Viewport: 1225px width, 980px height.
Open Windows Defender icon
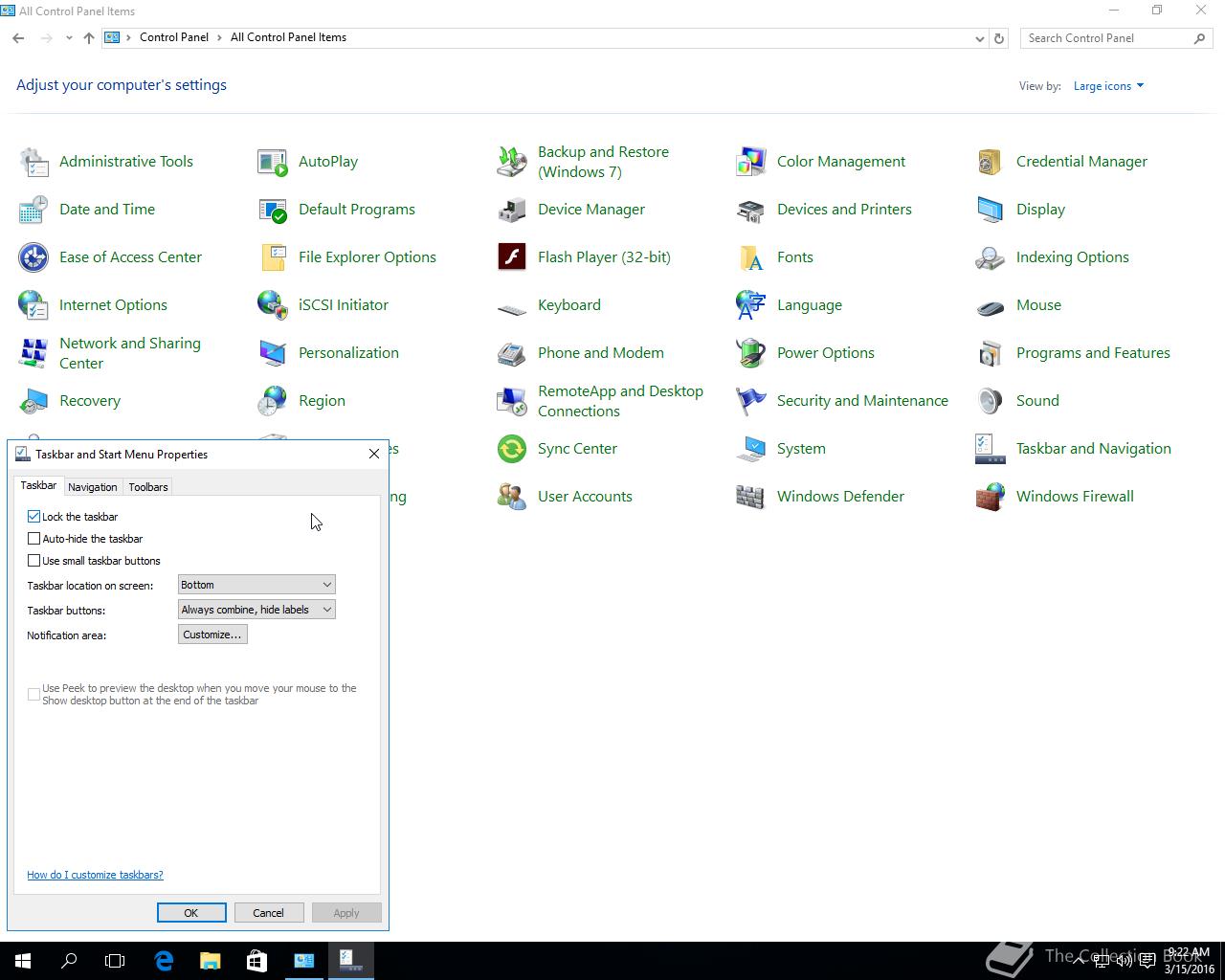point(751,497)
